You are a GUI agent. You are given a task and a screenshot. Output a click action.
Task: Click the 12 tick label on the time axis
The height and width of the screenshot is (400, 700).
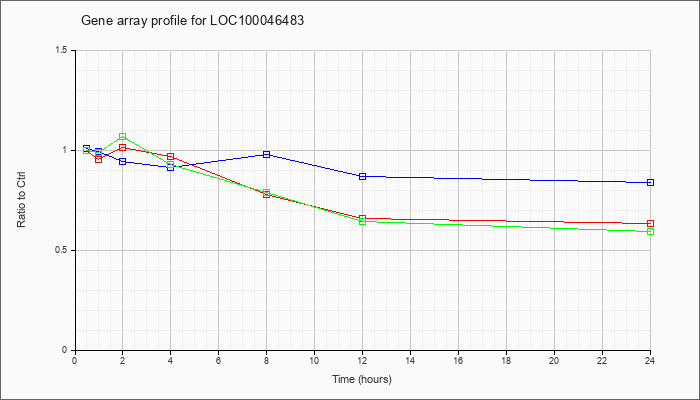[x=362, y=360]
